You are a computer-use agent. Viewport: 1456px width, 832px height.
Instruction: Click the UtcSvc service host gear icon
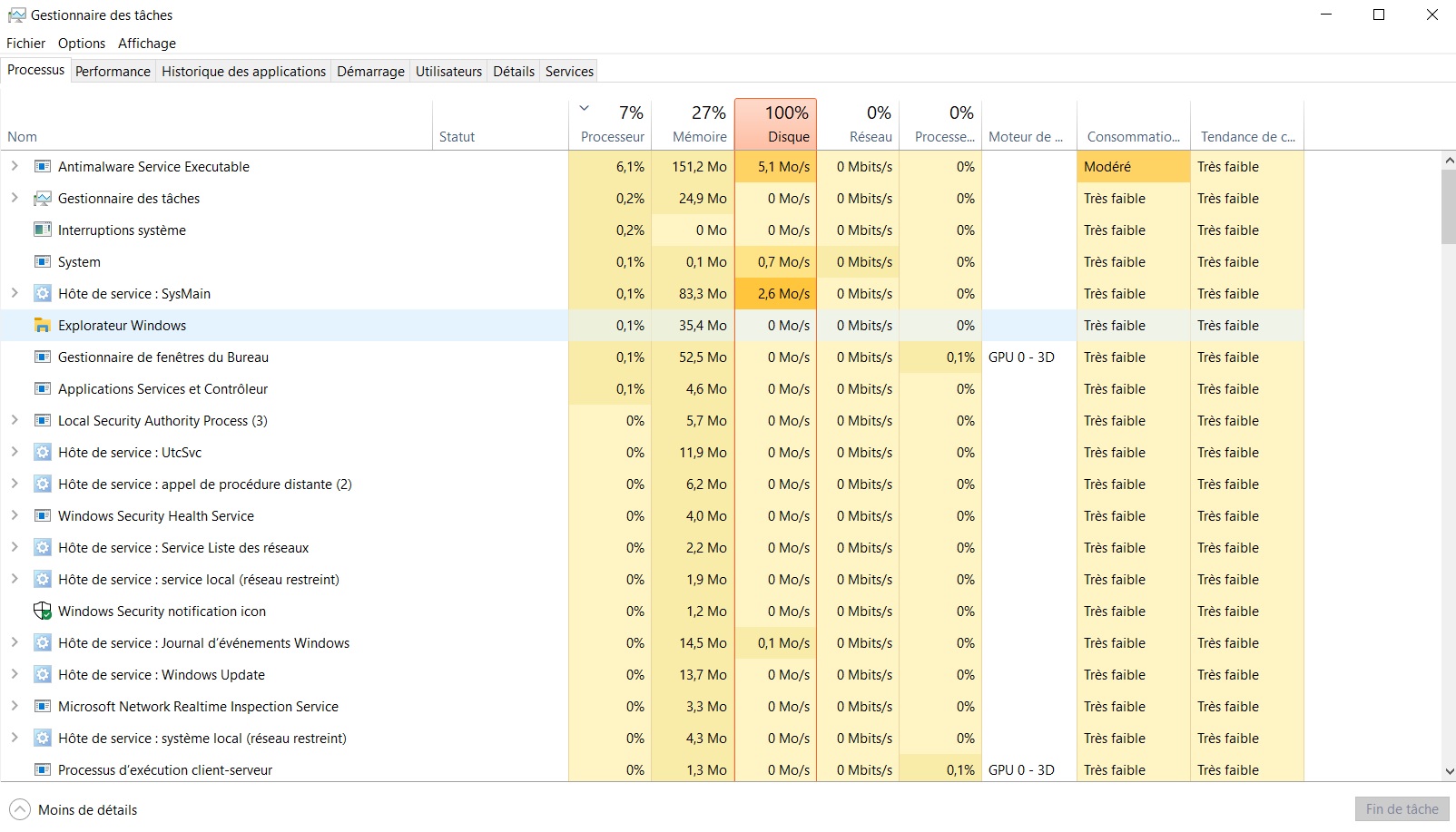tap(42, 453)
